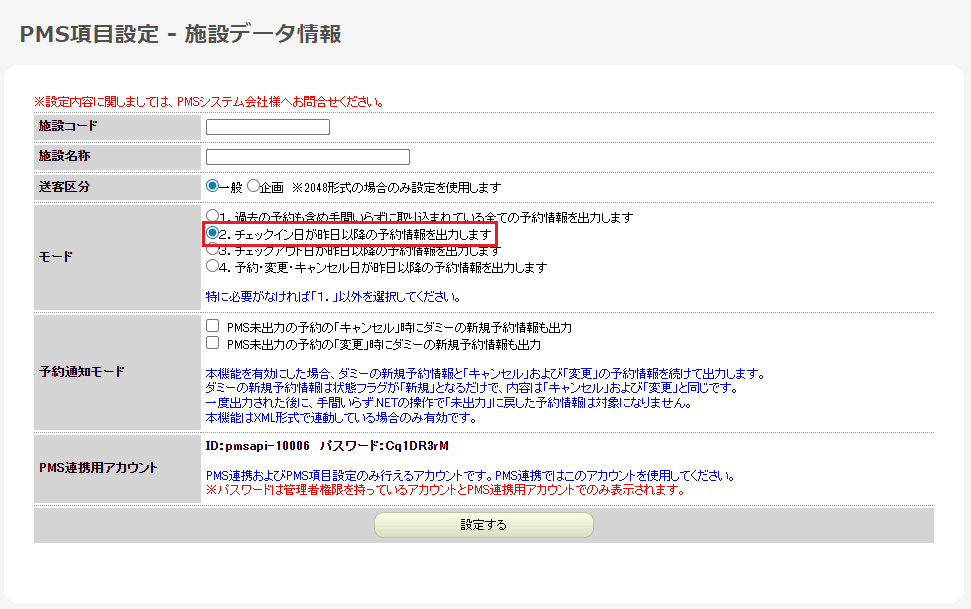This screenshot has height=609, width=971.
Task: Click the 予約通知モード row label
Action: [81, 372]
